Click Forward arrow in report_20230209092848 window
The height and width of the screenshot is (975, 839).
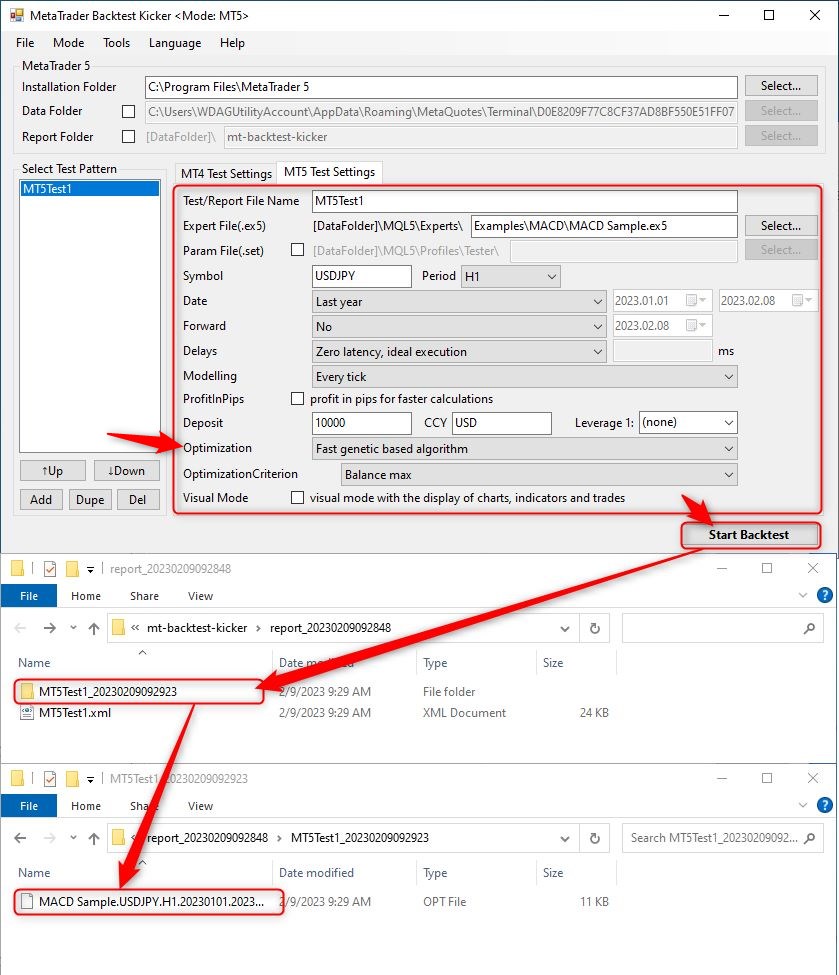pyautogui.click(x=50, y=628)
